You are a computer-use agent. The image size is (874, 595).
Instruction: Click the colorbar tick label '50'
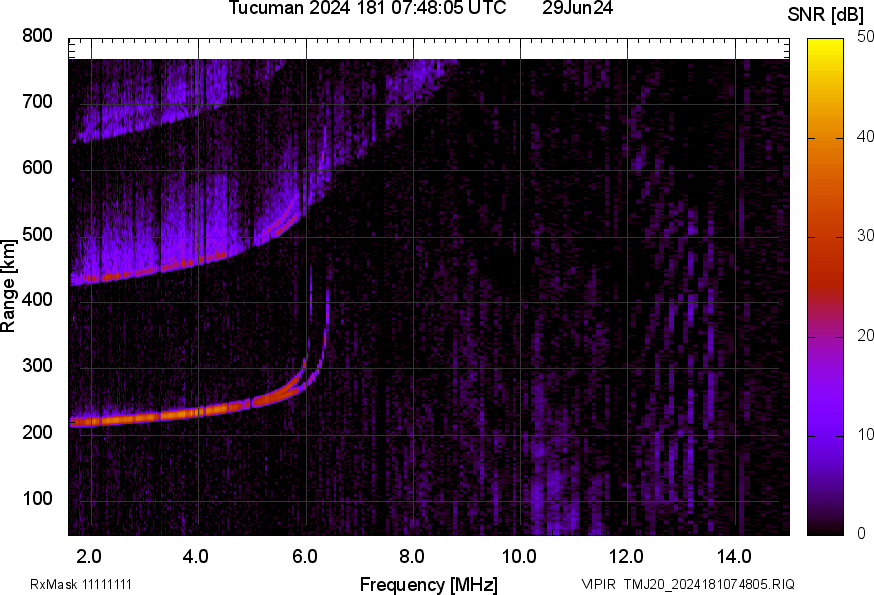coord(865,37)
